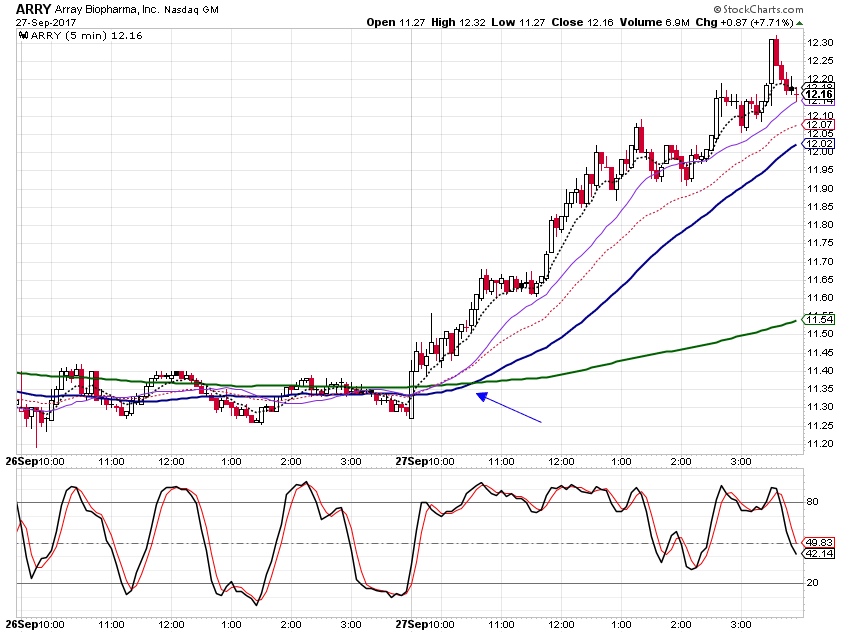Click the bold 12.16 last-price tag on the price axis
This screenshot has width=850, height=633.
point(819,94)
